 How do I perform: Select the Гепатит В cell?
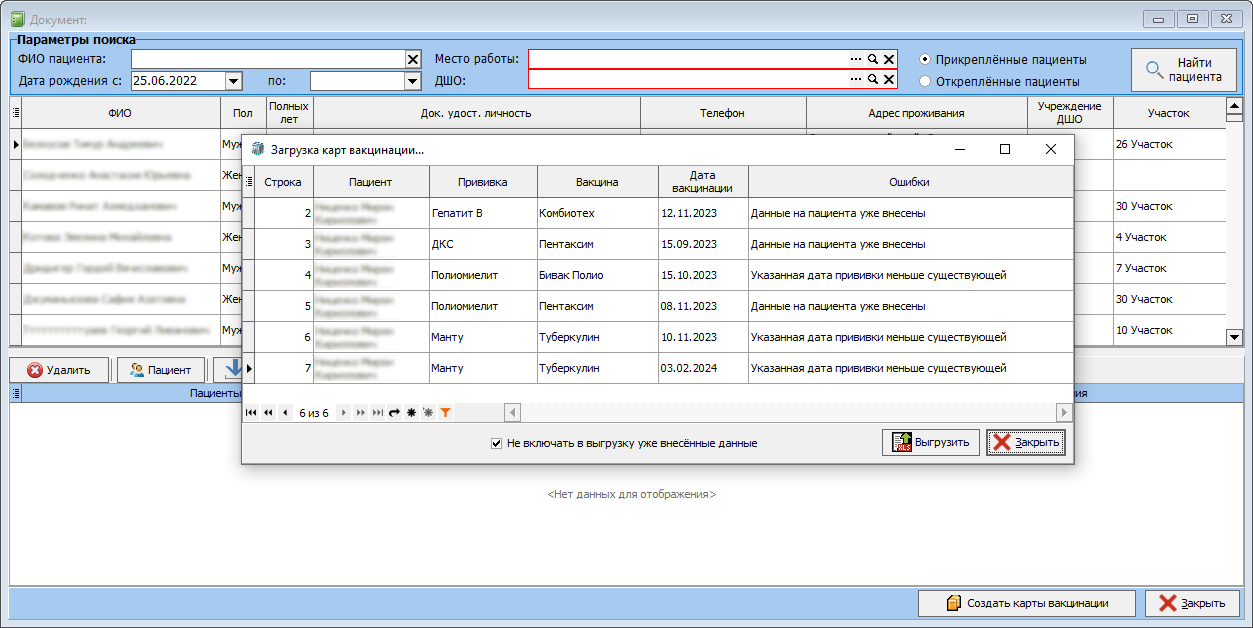coord(483,213)
